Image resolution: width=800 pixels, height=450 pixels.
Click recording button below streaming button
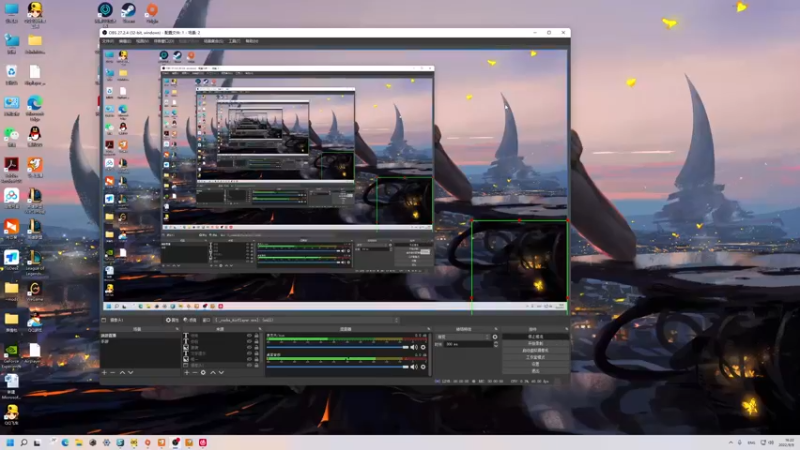click(x=535, y=343)
